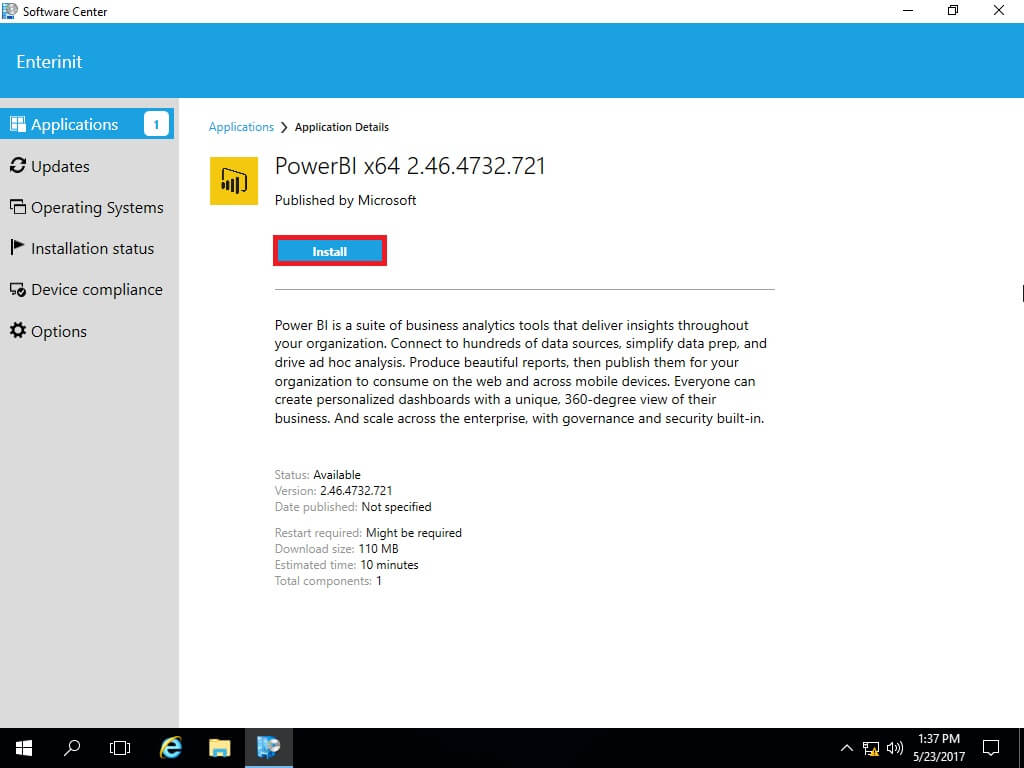Viewport: 1024px width, 768px height.
Task: Open File Explorer from taskbar
Action: coord(219,748)
